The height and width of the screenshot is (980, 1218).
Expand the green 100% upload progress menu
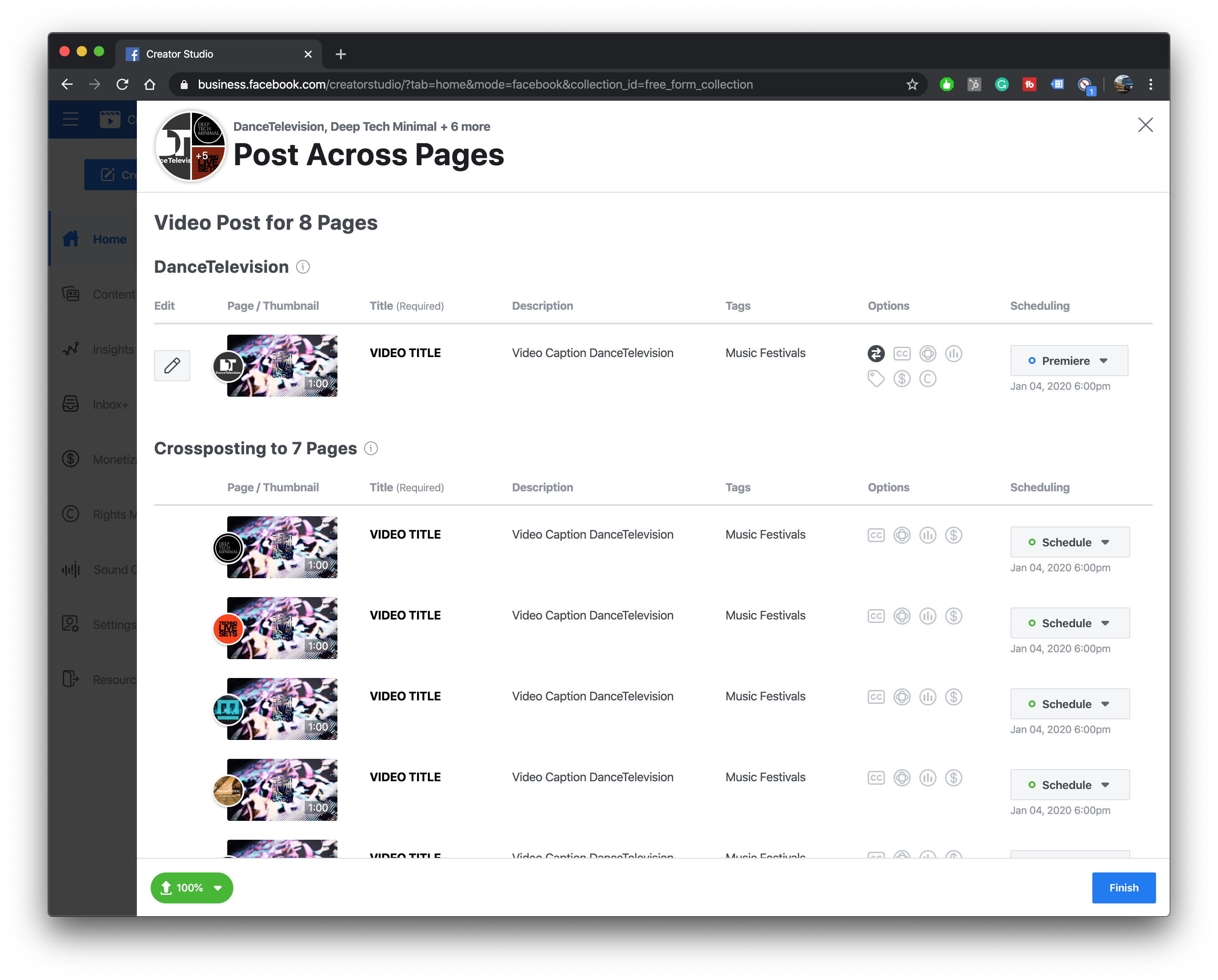coord(192,888)
